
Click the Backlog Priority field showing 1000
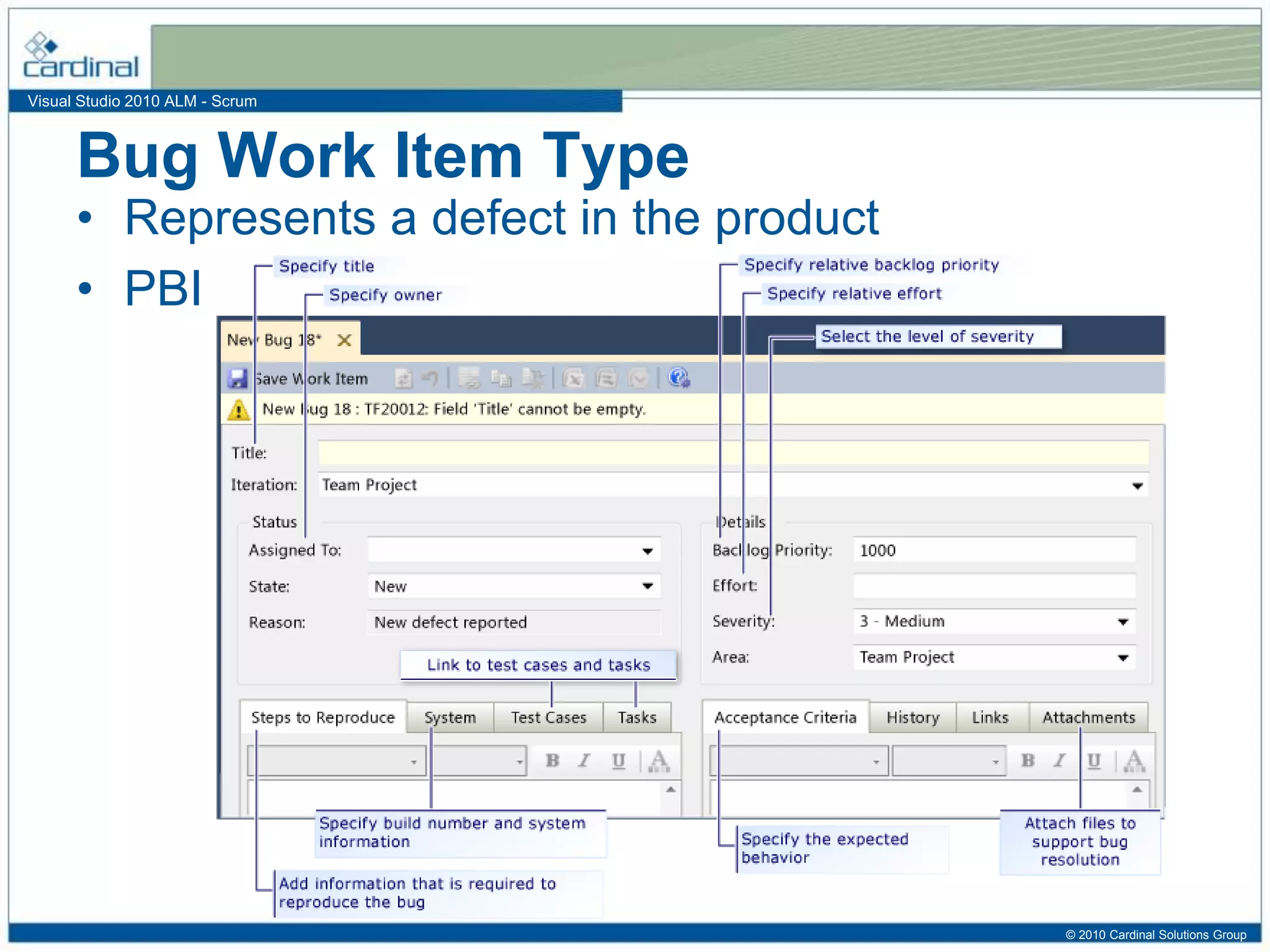coord(995,550)
